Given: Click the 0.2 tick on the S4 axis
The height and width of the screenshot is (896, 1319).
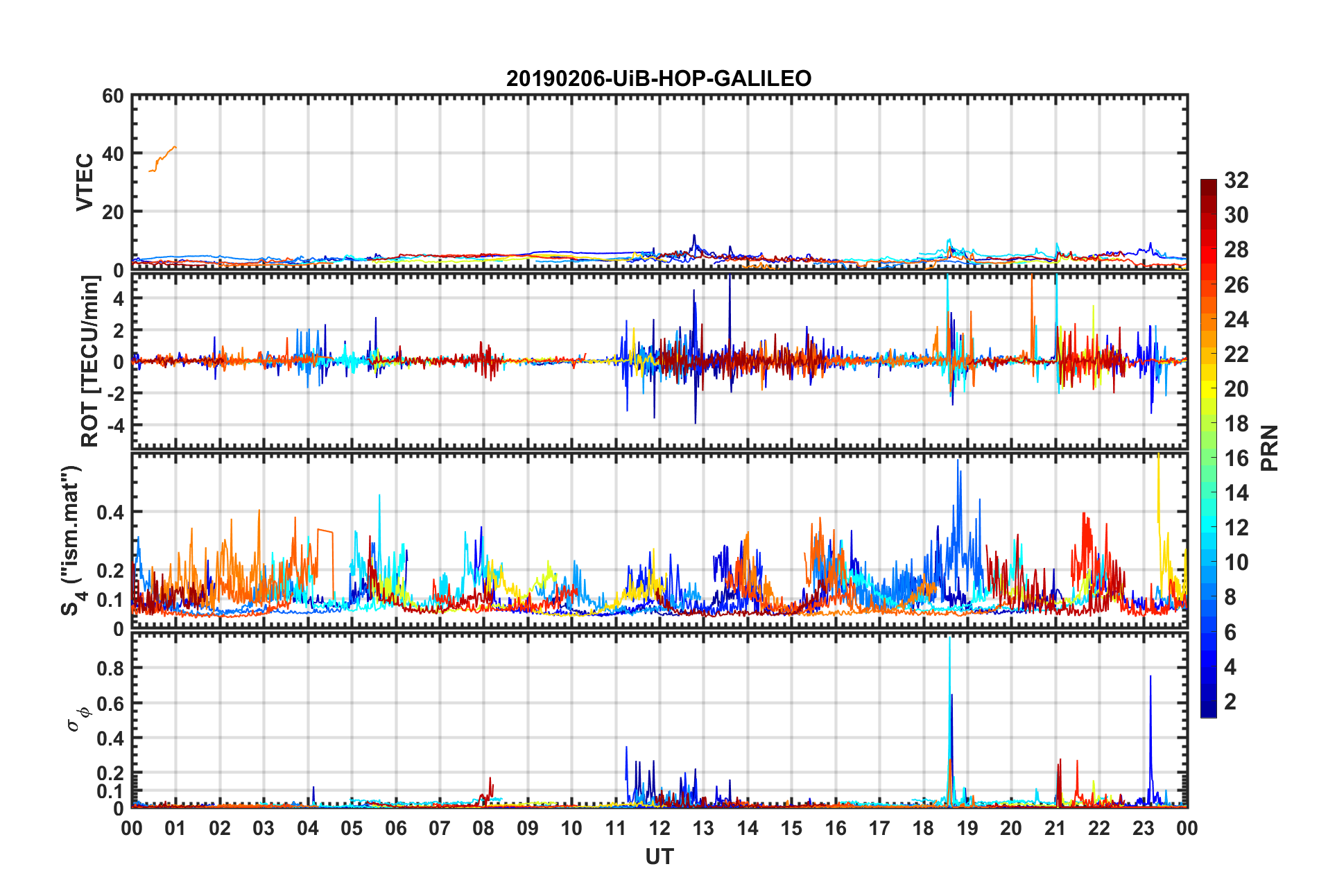Looking at the screenshot, I should [110, 571].
